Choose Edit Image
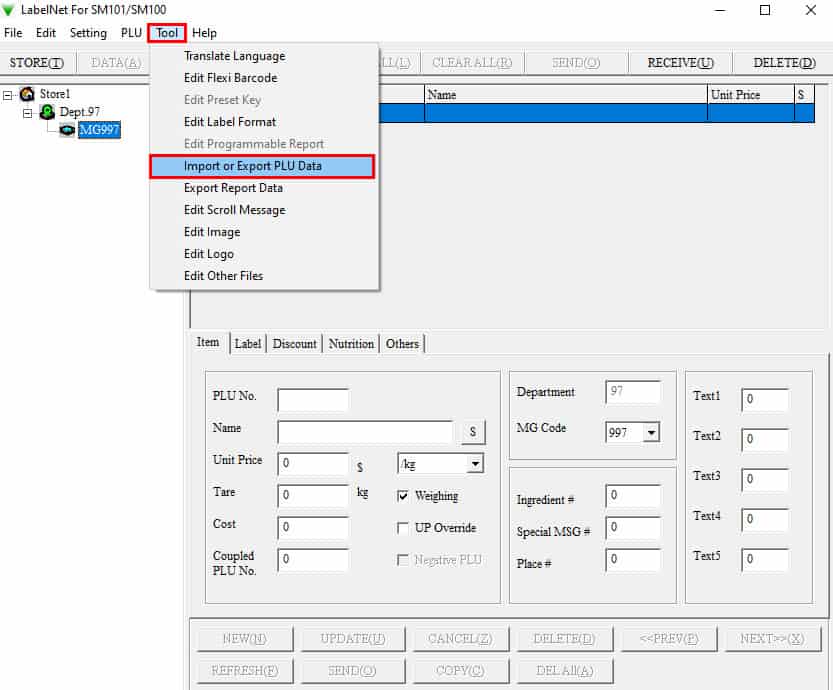The image size is (833, 690). point(265,232)
